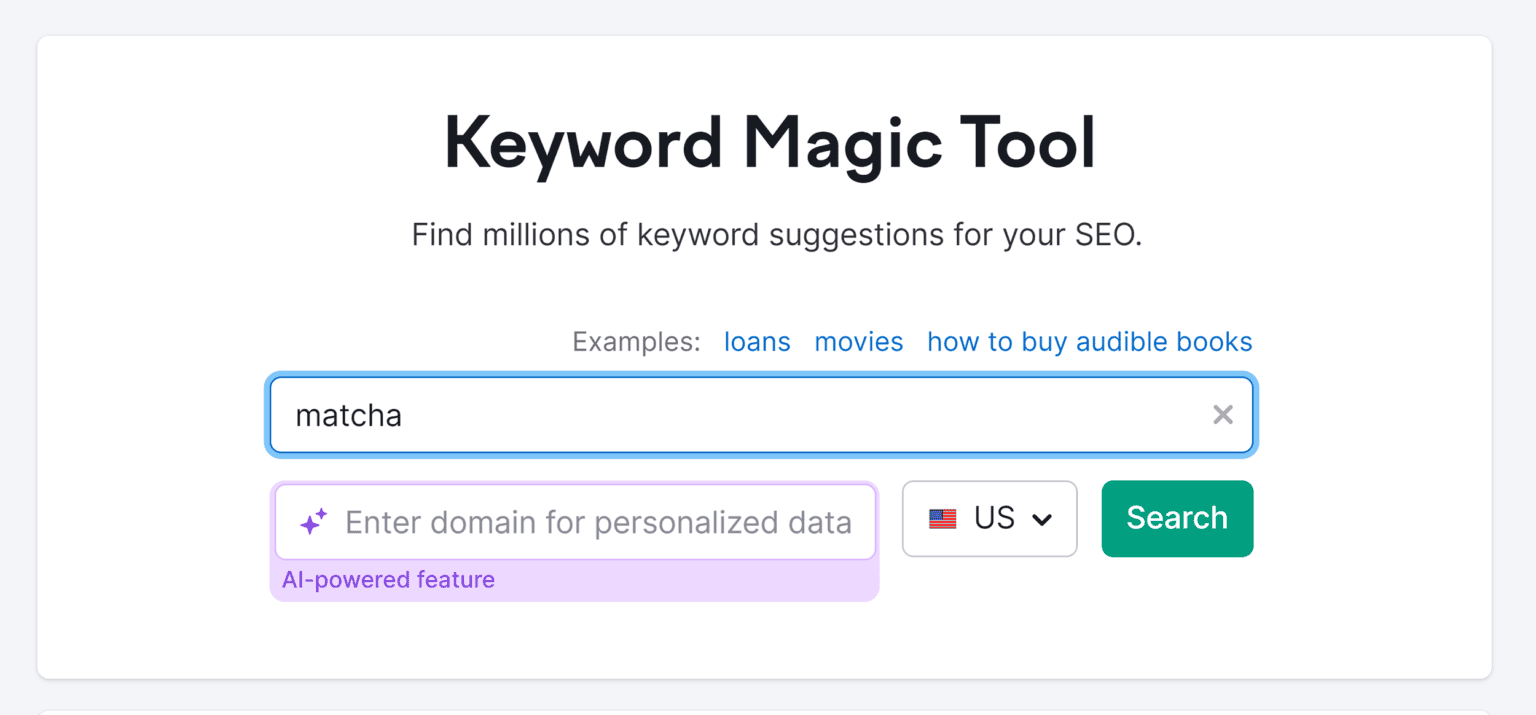Click the chevron next to US
Image resolution: width=1536 pixels, height=715 pixels.
tap(1041, 519)
